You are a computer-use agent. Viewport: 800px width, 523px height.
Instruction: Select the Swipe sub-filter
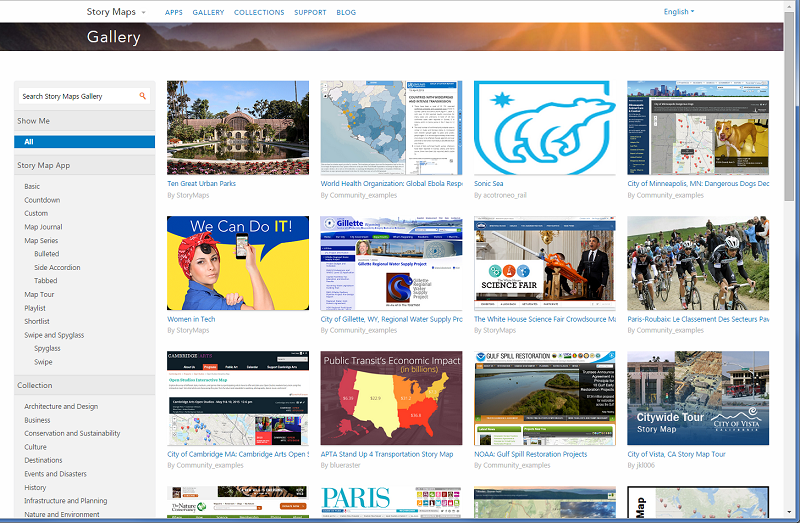pyautogui.click(x=43, y=362)
